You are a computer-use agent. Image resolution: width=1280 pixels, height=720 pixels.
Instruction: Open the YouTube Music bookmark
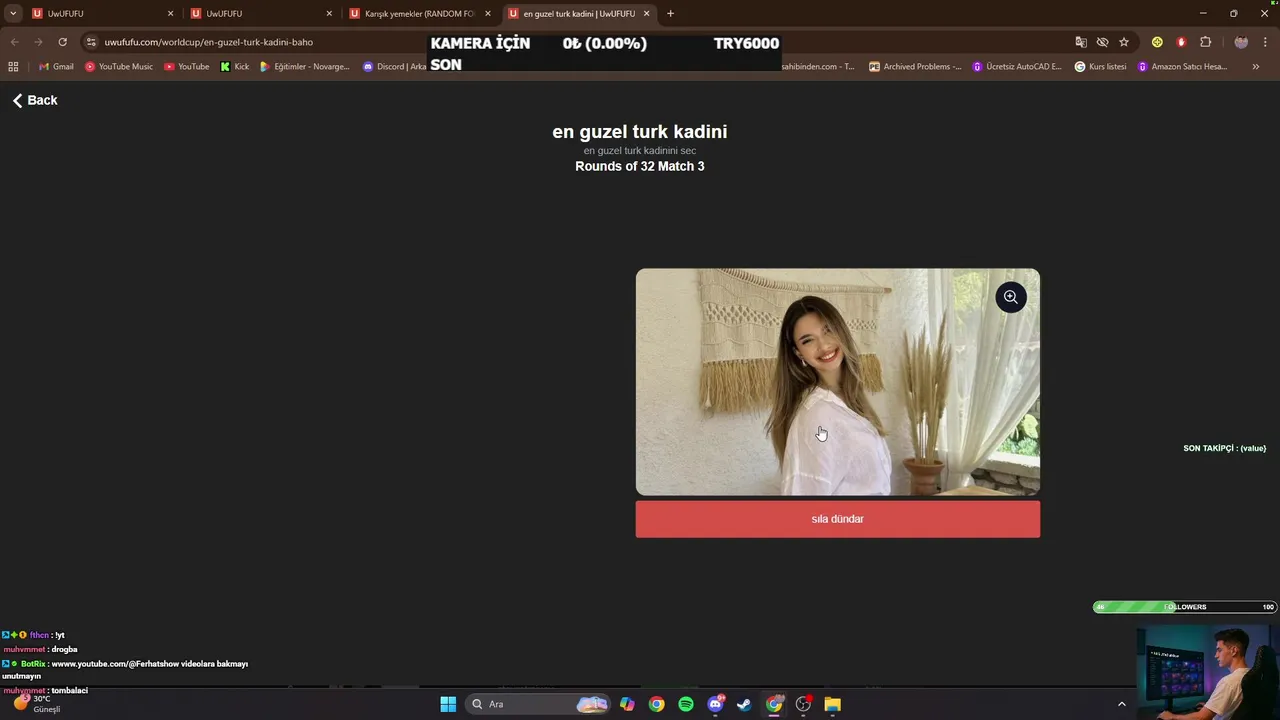[x=119, y=67]
